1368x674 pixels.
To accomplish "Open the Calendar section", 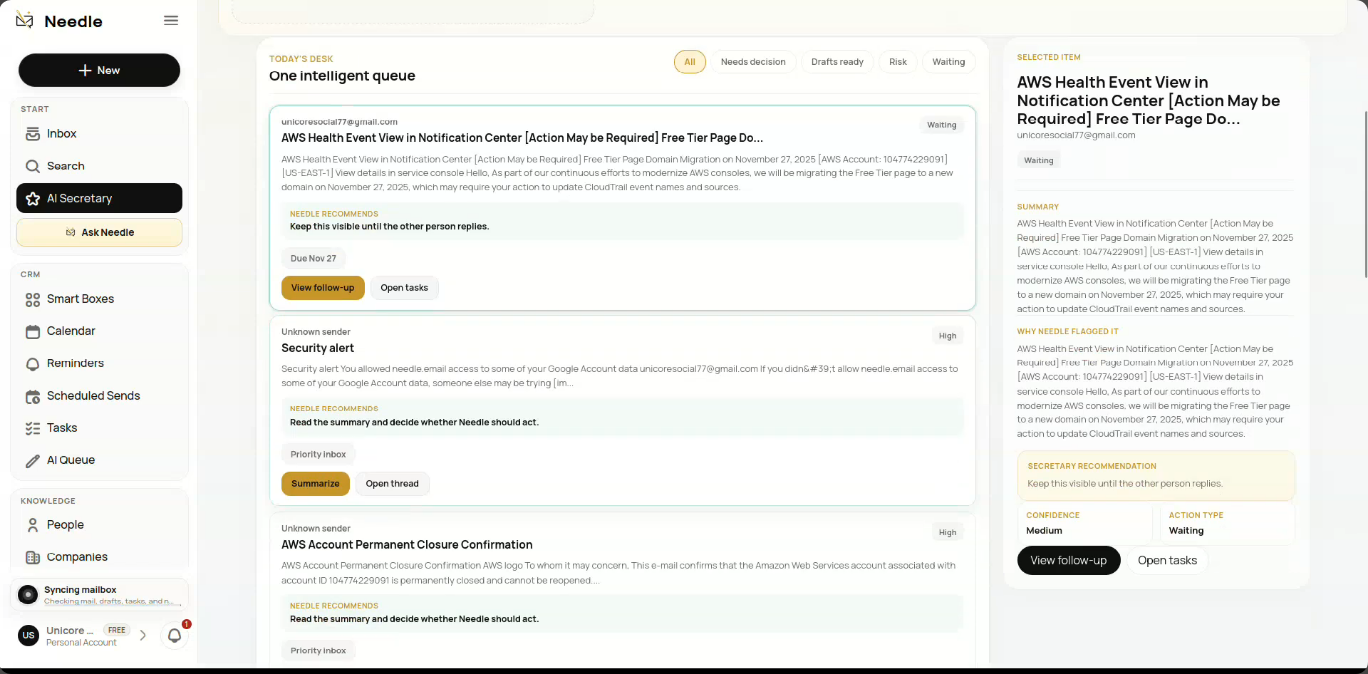I will pos(99,331).
